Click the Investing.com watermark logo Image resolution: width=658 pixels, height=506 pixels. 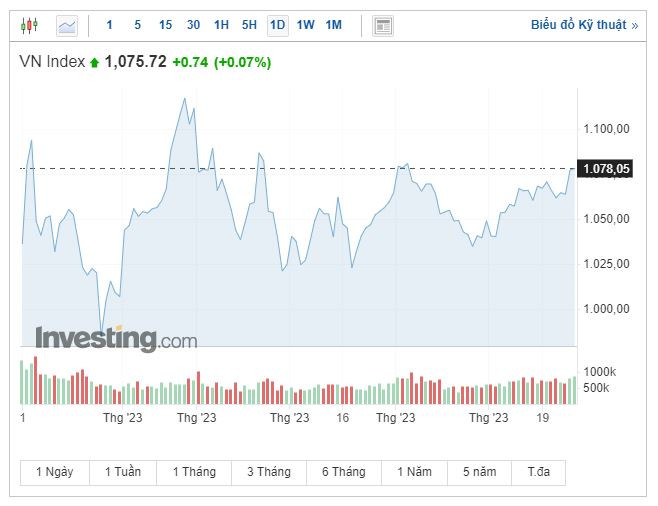[x=116, y=339]
